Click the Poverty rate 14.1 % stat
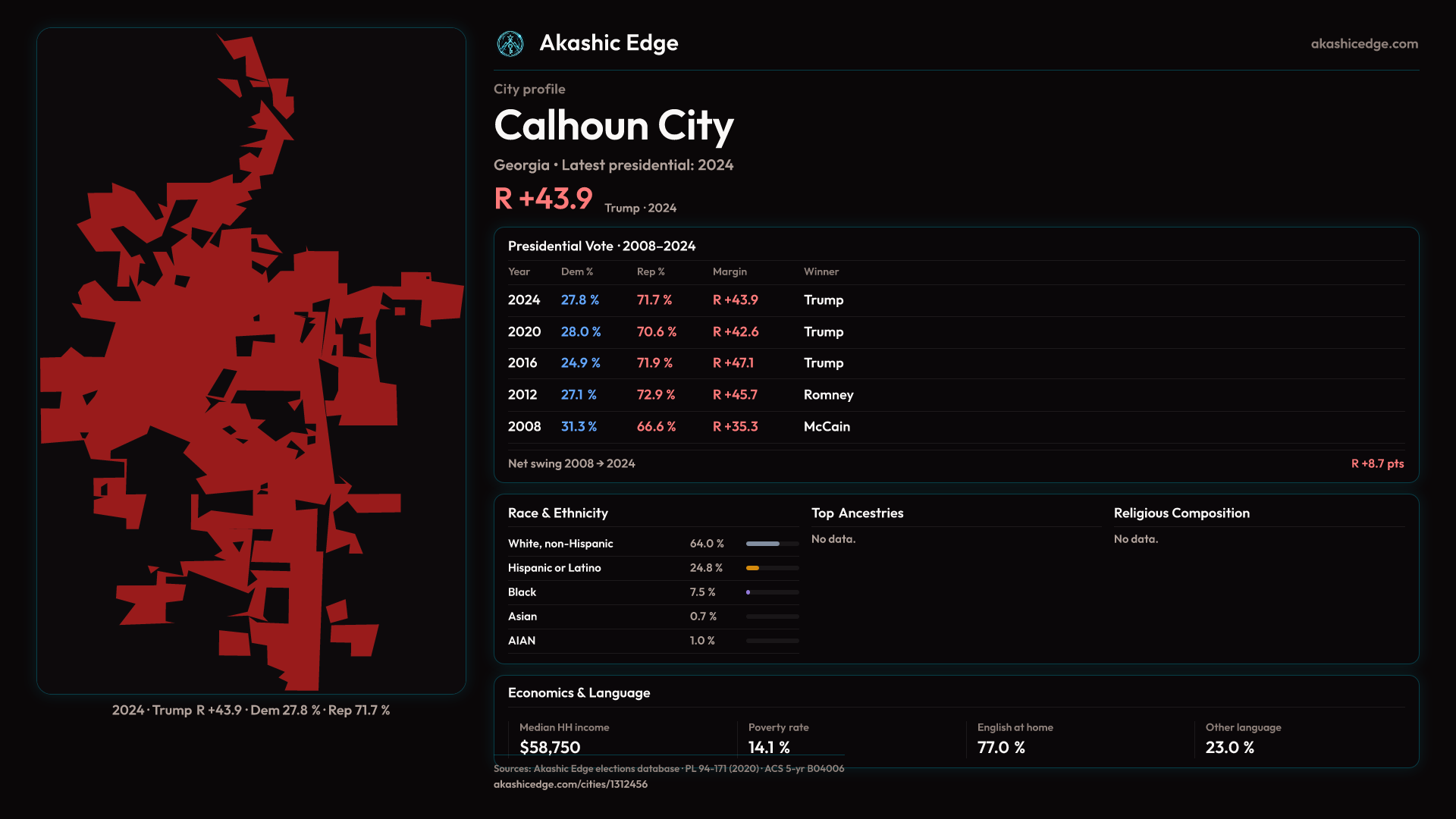The width and height of the screenshot is (1456, 819). (769, 747)
